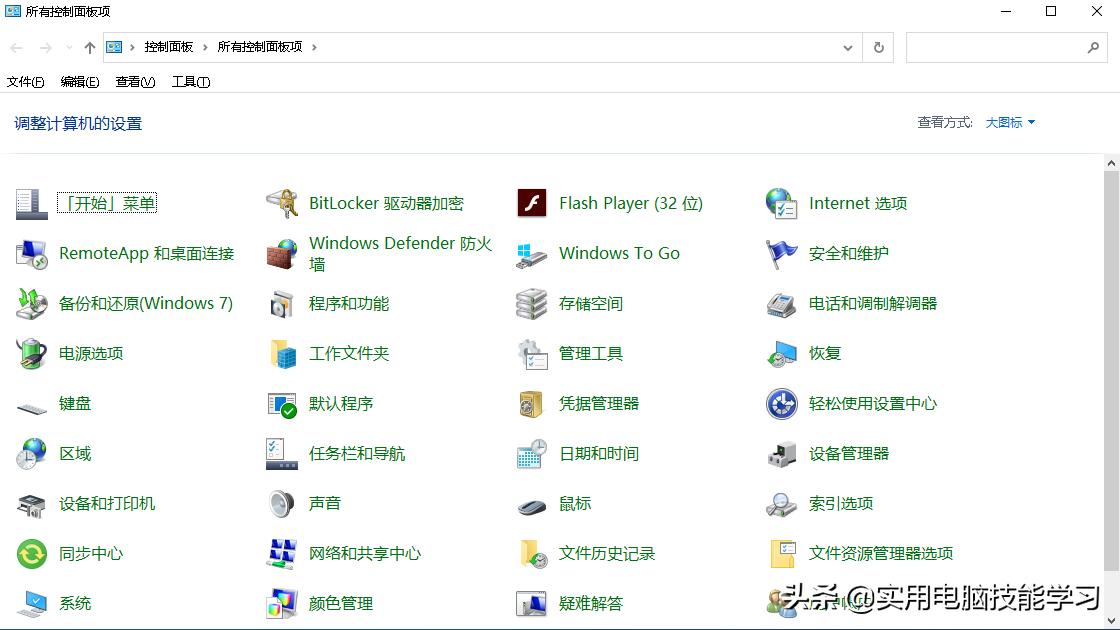Viewport: 1120px width, 630px height.
Task: Open Internet 选项
Action: click(857, 203)
